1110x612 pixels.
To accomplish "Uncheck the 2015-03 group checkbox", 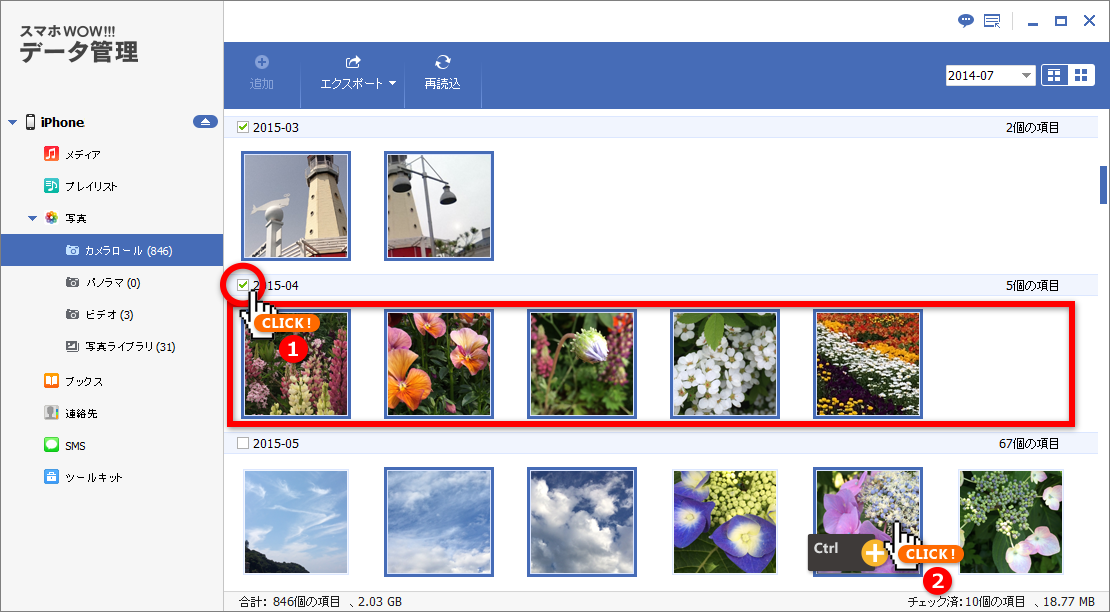I will click(x=242, y=127).
